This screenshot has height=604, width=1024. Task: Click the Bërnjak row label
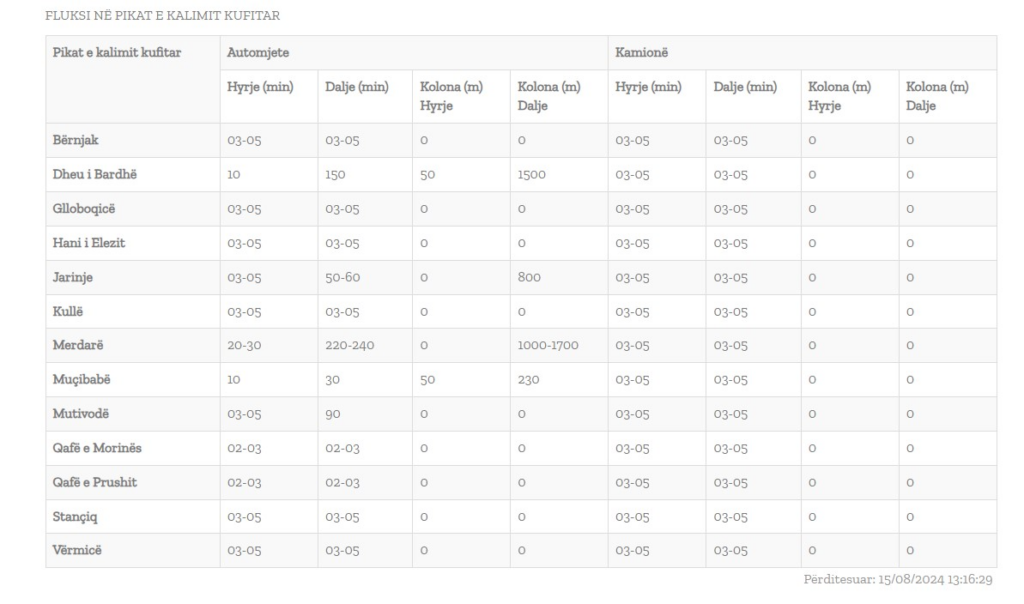click(75, 140)
